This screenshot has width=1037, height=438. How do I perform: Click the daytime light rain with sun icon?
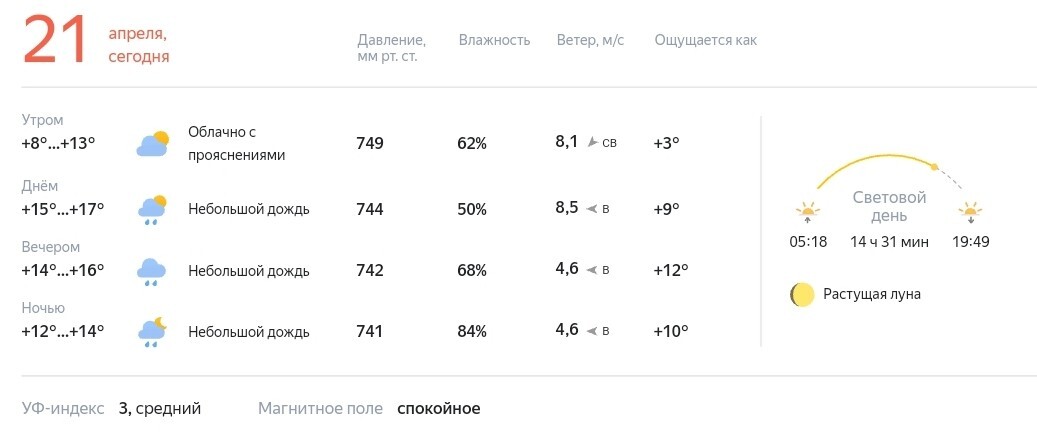152,210
